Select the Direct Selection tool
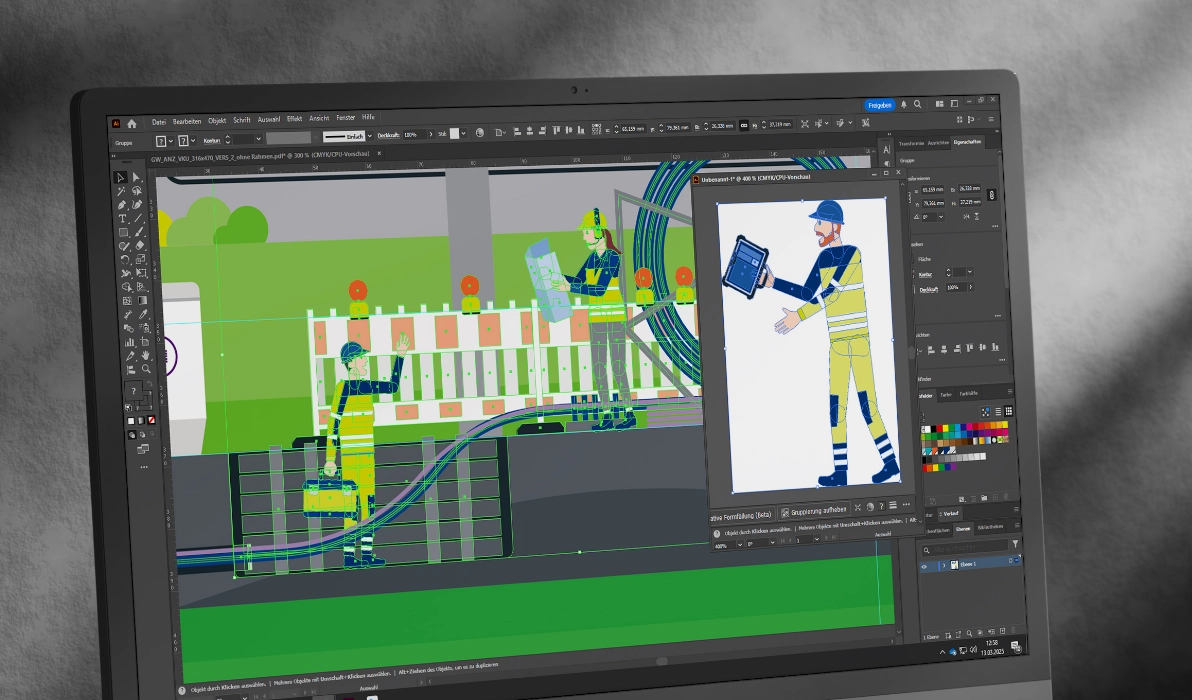Screen dimensions: 1192x700 pyautogui.click(x=136, y=177)
